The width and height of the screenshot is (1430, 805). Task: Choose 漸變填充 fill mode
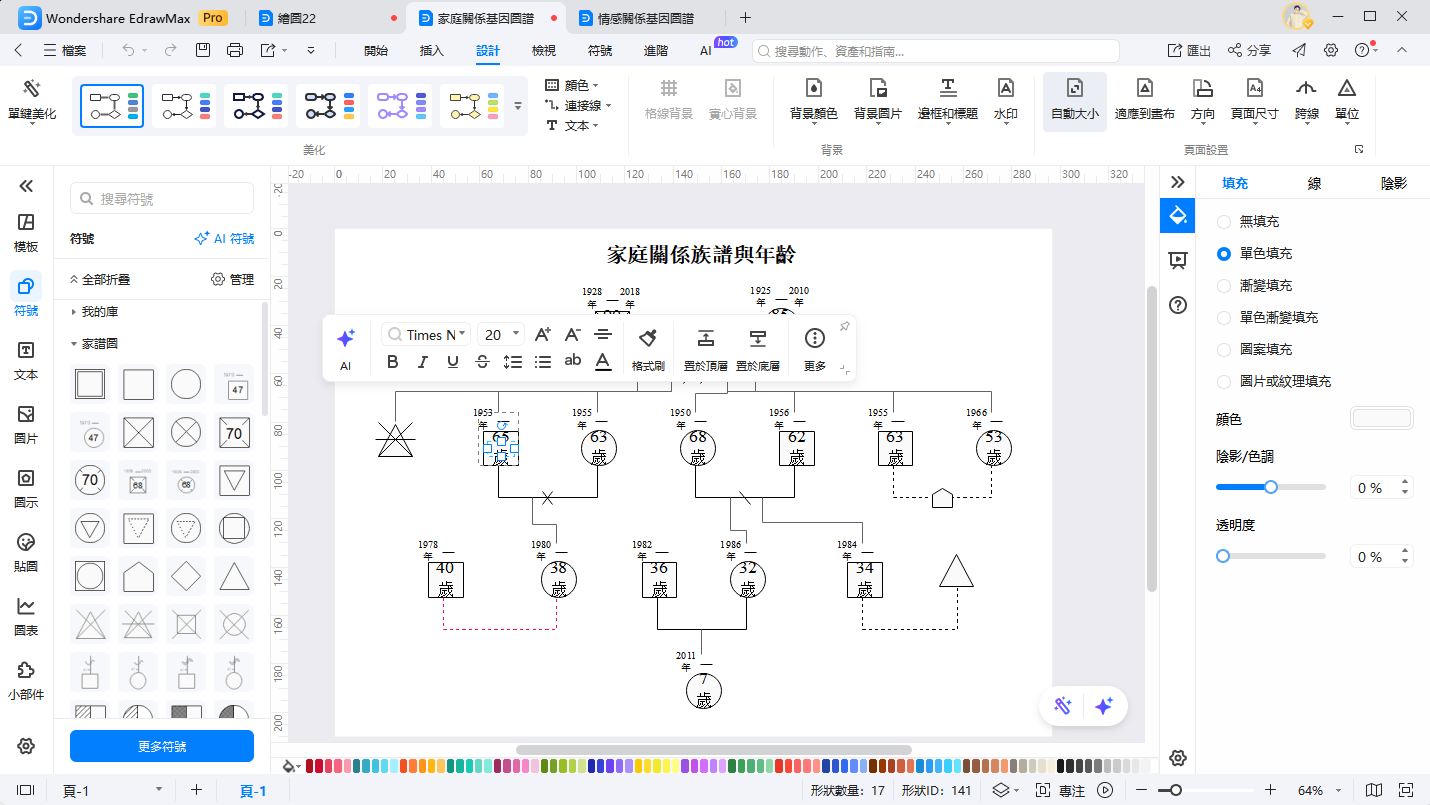pyautogui.click(x=1224, y=284)
